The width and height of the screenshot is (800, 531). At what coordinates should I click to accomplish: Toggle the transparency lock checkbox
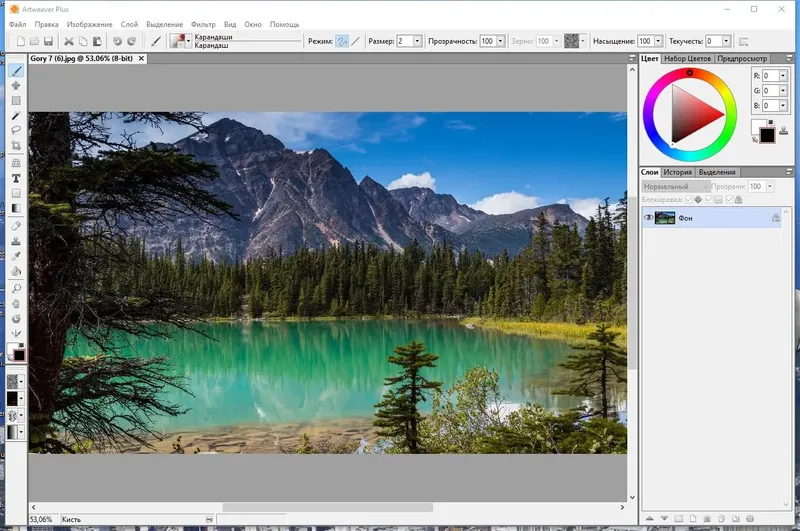(x=689, y=199)
